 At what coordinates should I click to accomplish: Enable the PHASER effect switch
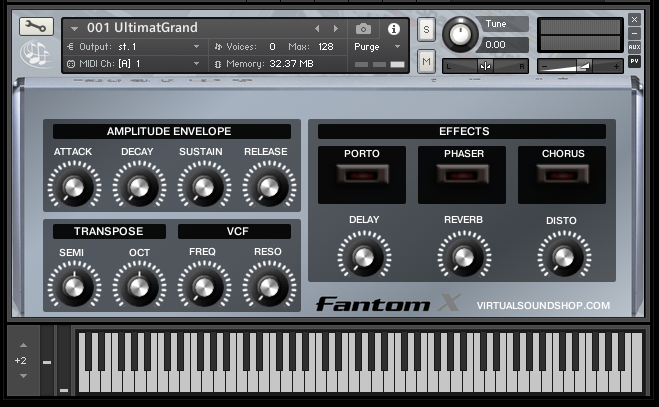coord(462,174)
